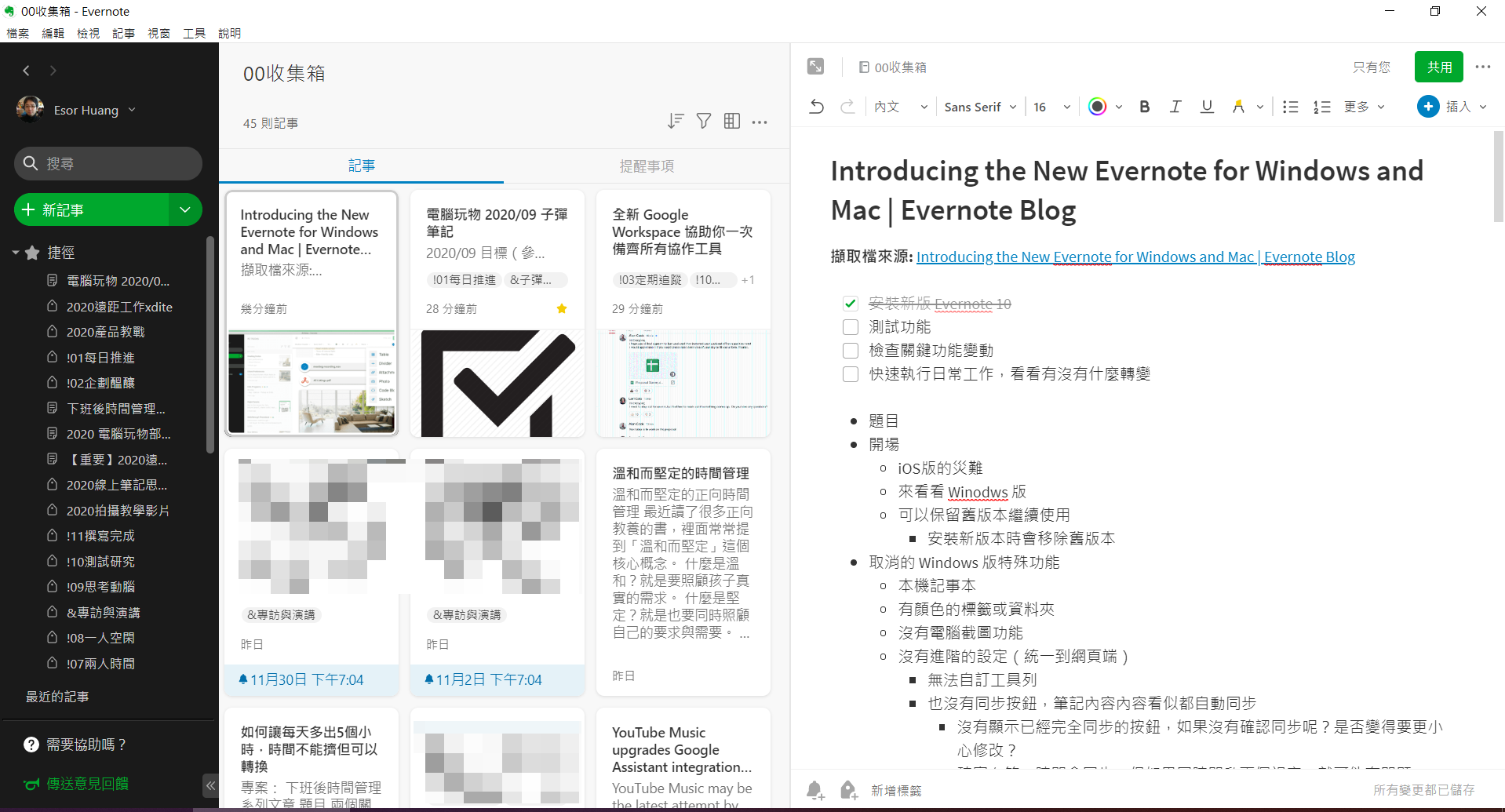Open the 檔案 menu

point(17,33)
